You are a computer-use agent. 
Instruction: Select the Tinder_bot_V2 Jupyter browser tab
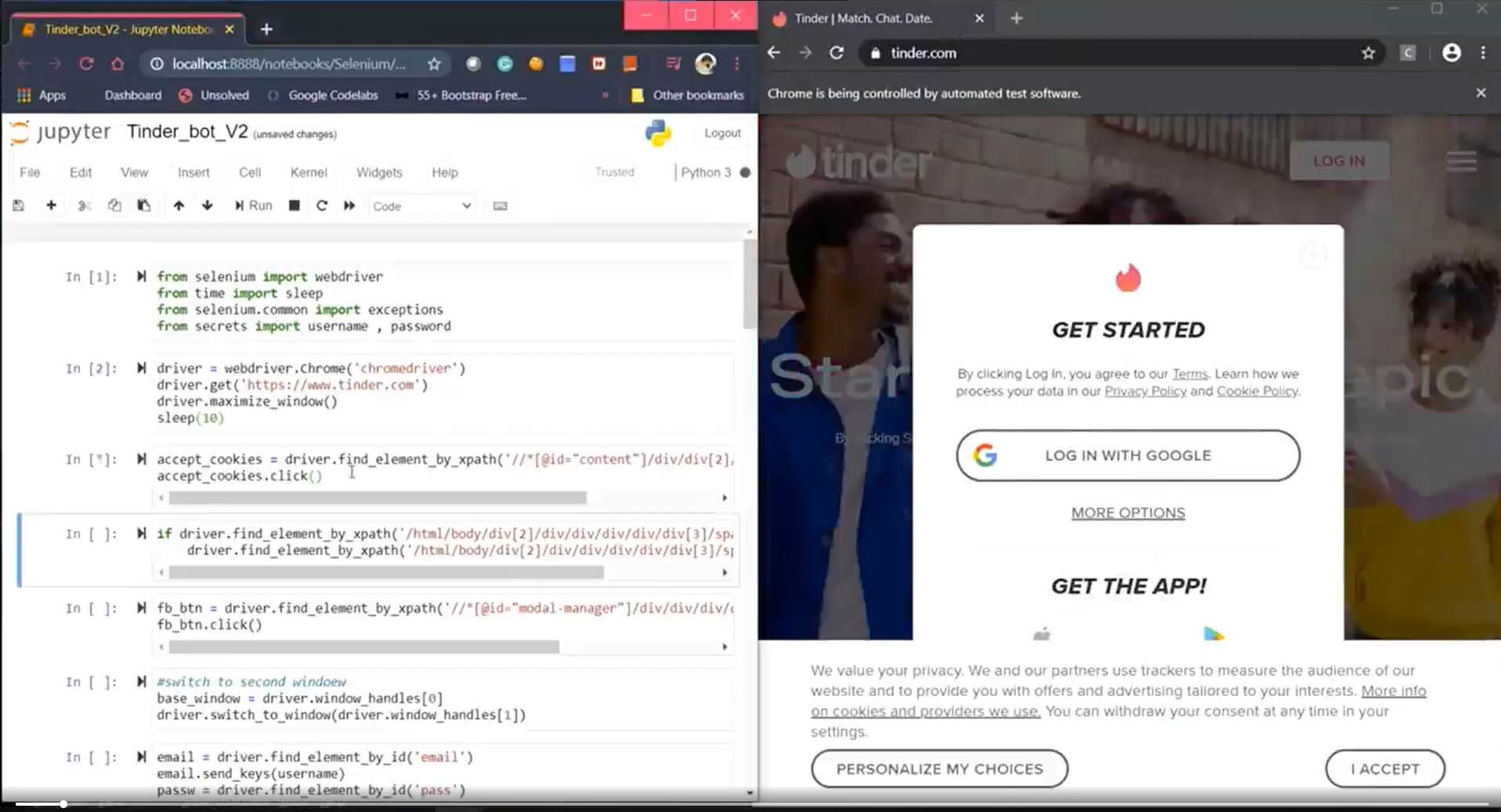127,29
